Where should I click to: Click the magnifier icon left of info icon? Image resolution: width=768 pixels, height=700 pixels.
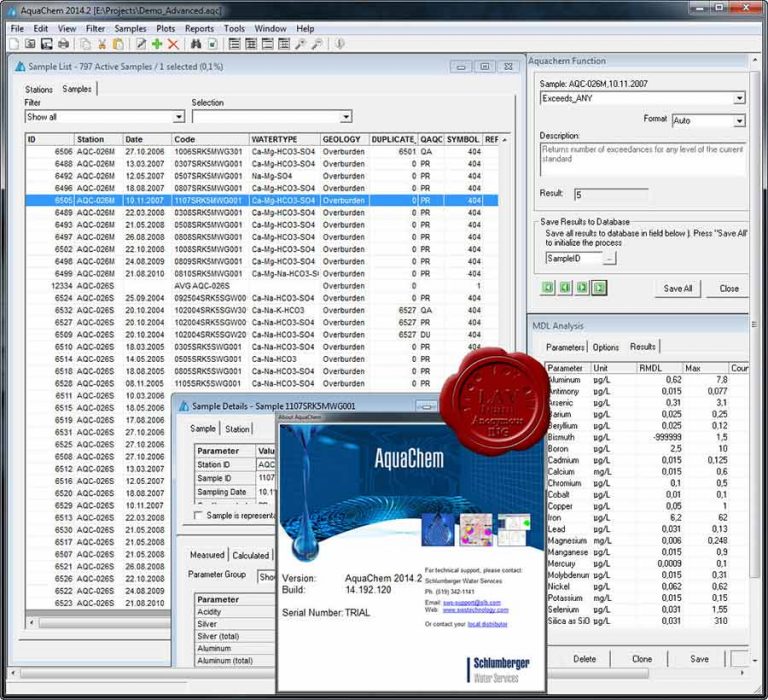pyautogui.click(x=317, y=44)
